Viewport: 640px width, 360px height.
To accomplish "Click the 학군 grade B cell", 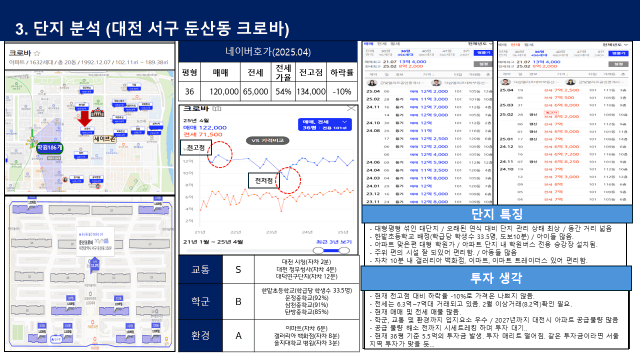I will [238, 302].
